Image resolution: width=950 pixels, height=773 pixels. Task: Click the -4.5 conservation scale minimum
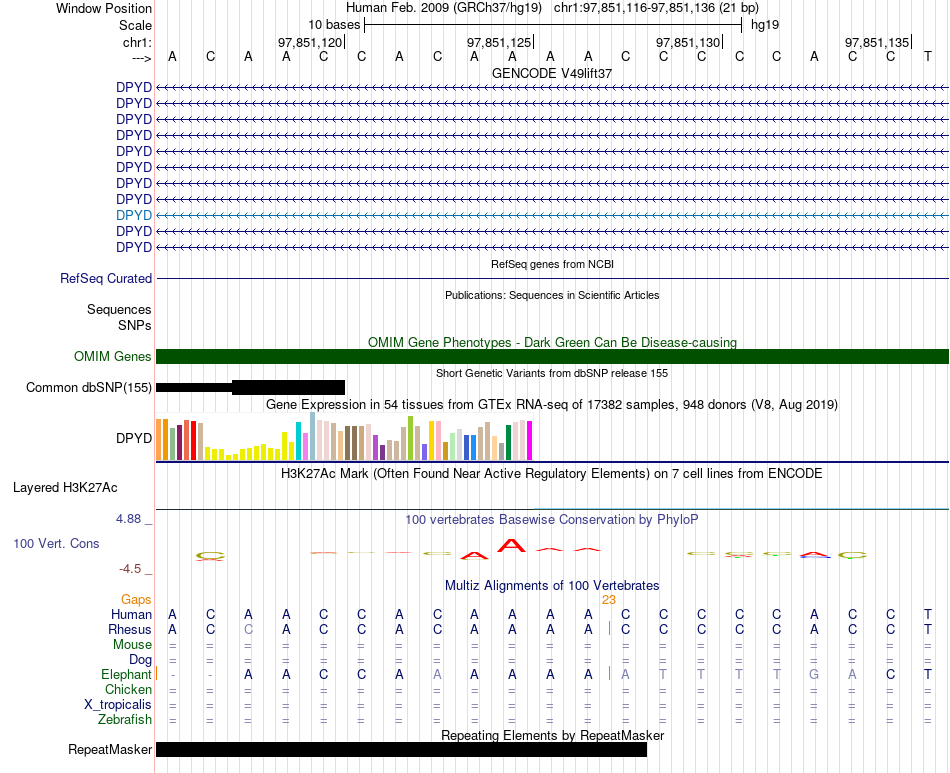point(130,569)
